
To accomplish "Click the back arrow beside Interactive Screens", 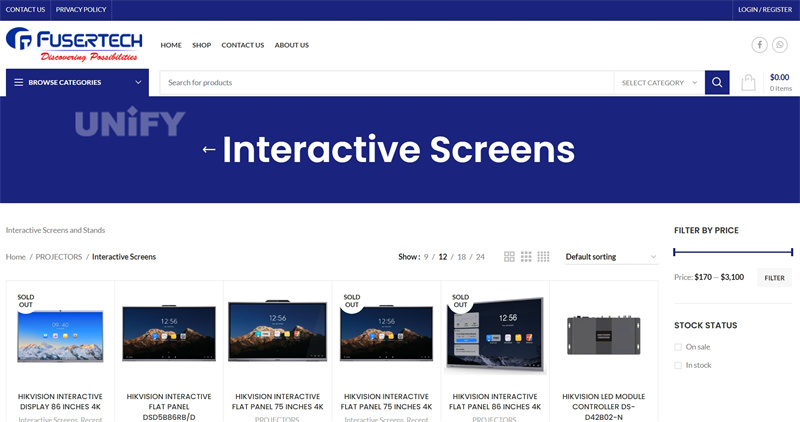I will click(x=209, y=150).
